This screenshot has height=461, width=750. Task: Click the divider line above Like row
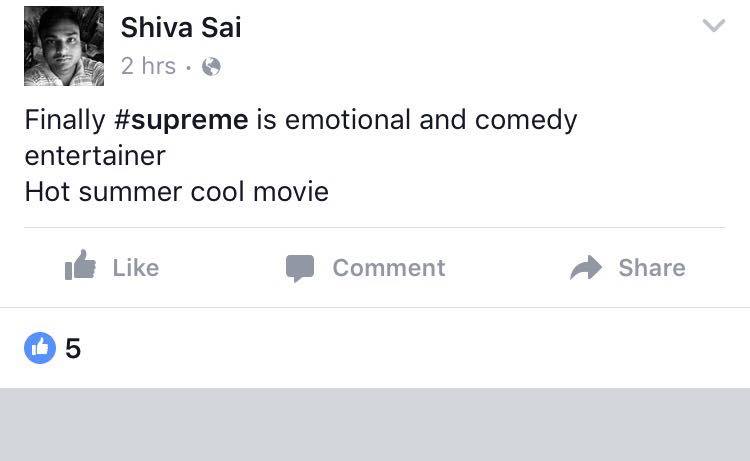click(x=375, y=228)
